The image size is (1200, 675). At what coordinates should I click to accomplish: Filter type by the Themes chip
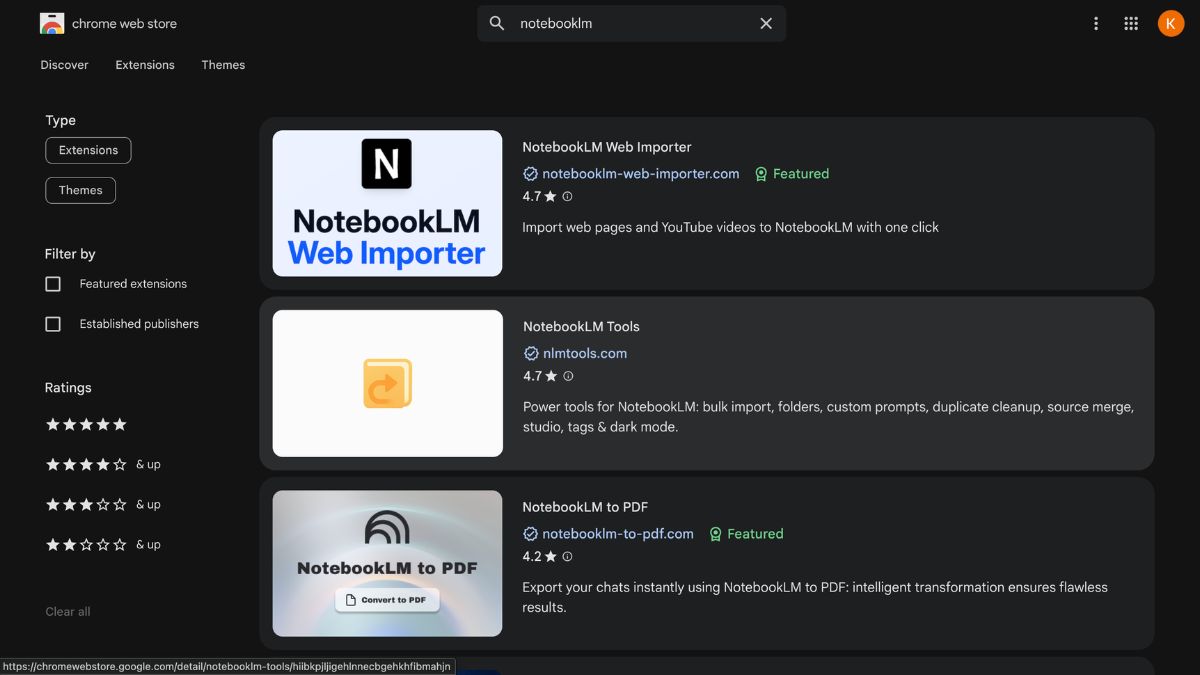[x=80, y=190]
